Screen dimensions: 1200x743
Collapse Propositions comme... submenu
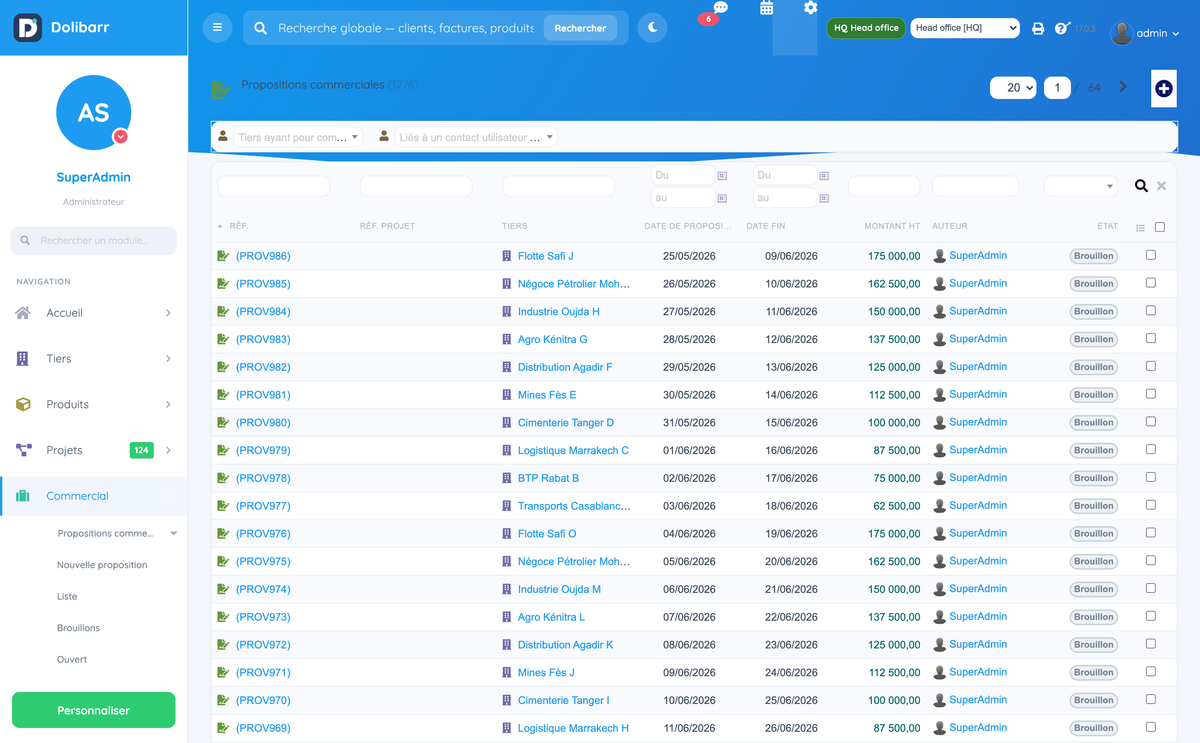tap(173, 533)
